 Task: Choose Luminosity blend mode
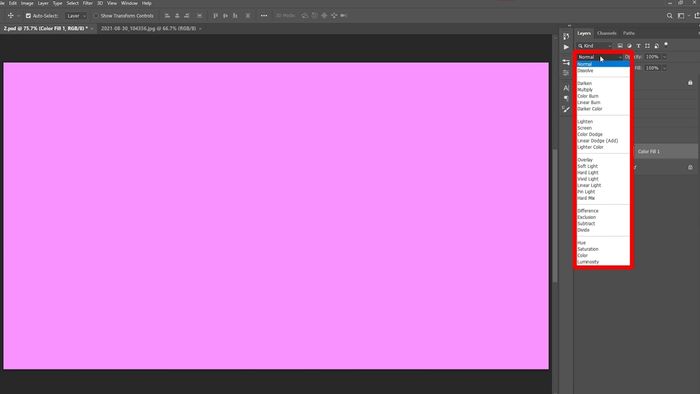[x=603, y=262]
